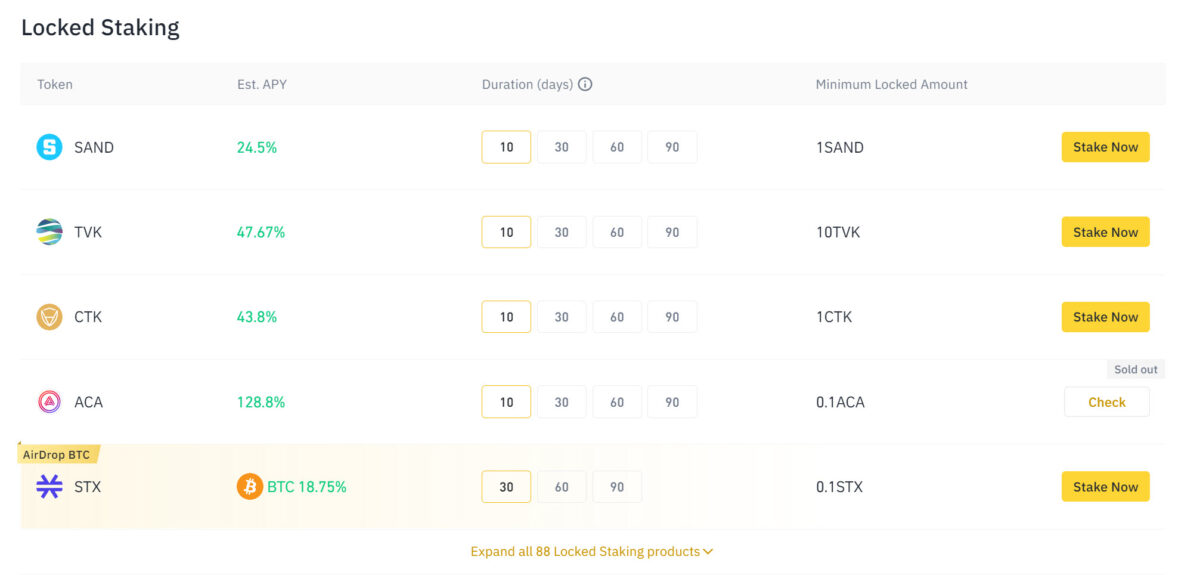Image resolution: width=1200 pixels, height=575 pixels.
Task: Select 10 days duration for SAND
Action: coord(506,147)
